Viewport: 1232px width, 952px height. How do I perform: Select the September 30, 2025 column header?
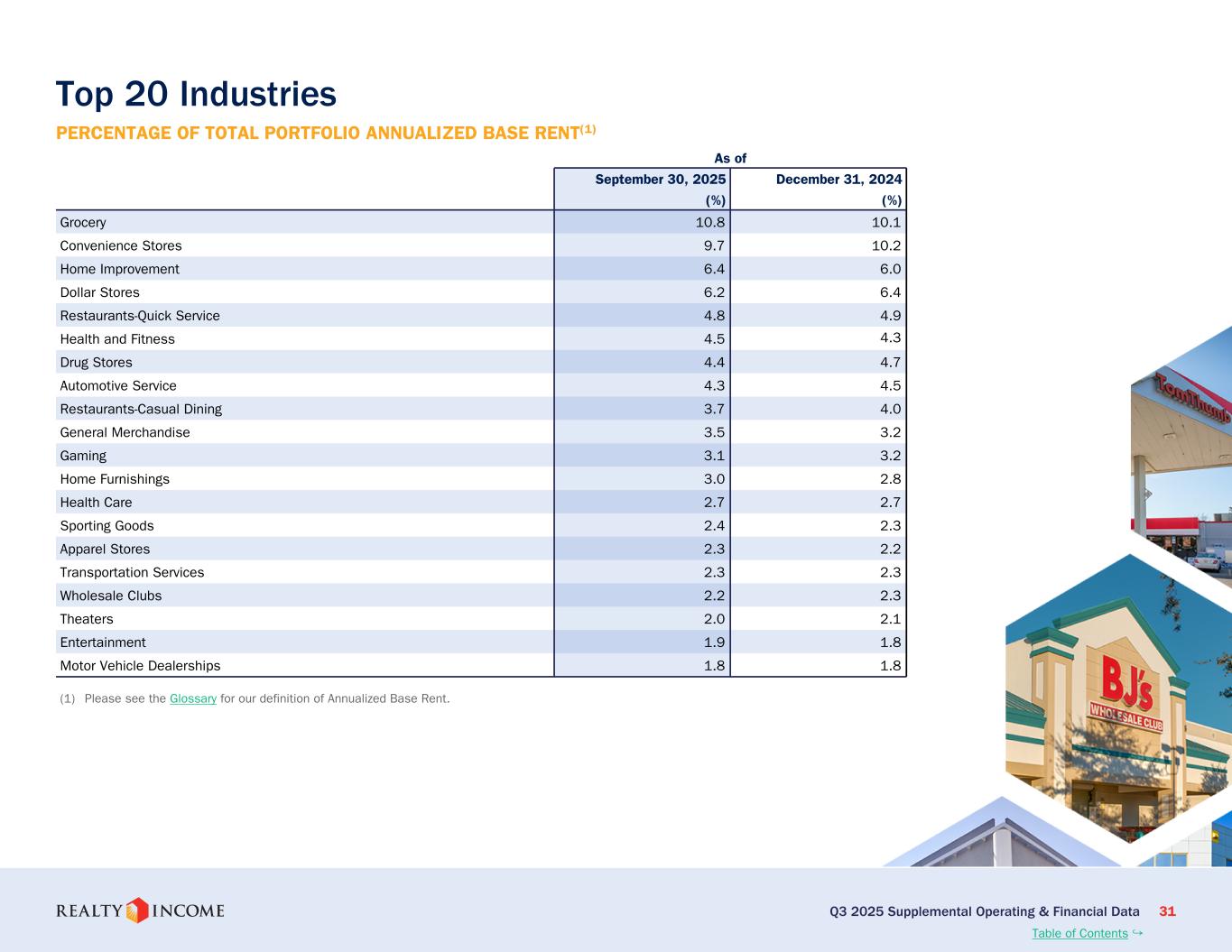pos(660,180)
